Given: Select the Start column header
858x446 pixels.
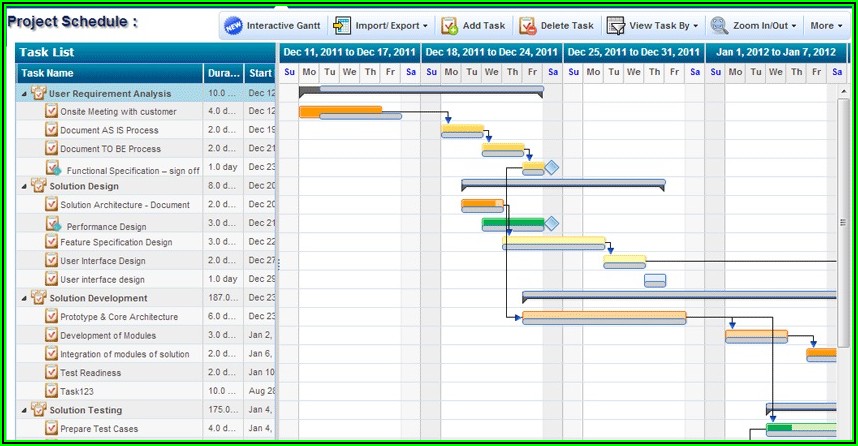Looking at the screenshot, I should tap(260, 73).
